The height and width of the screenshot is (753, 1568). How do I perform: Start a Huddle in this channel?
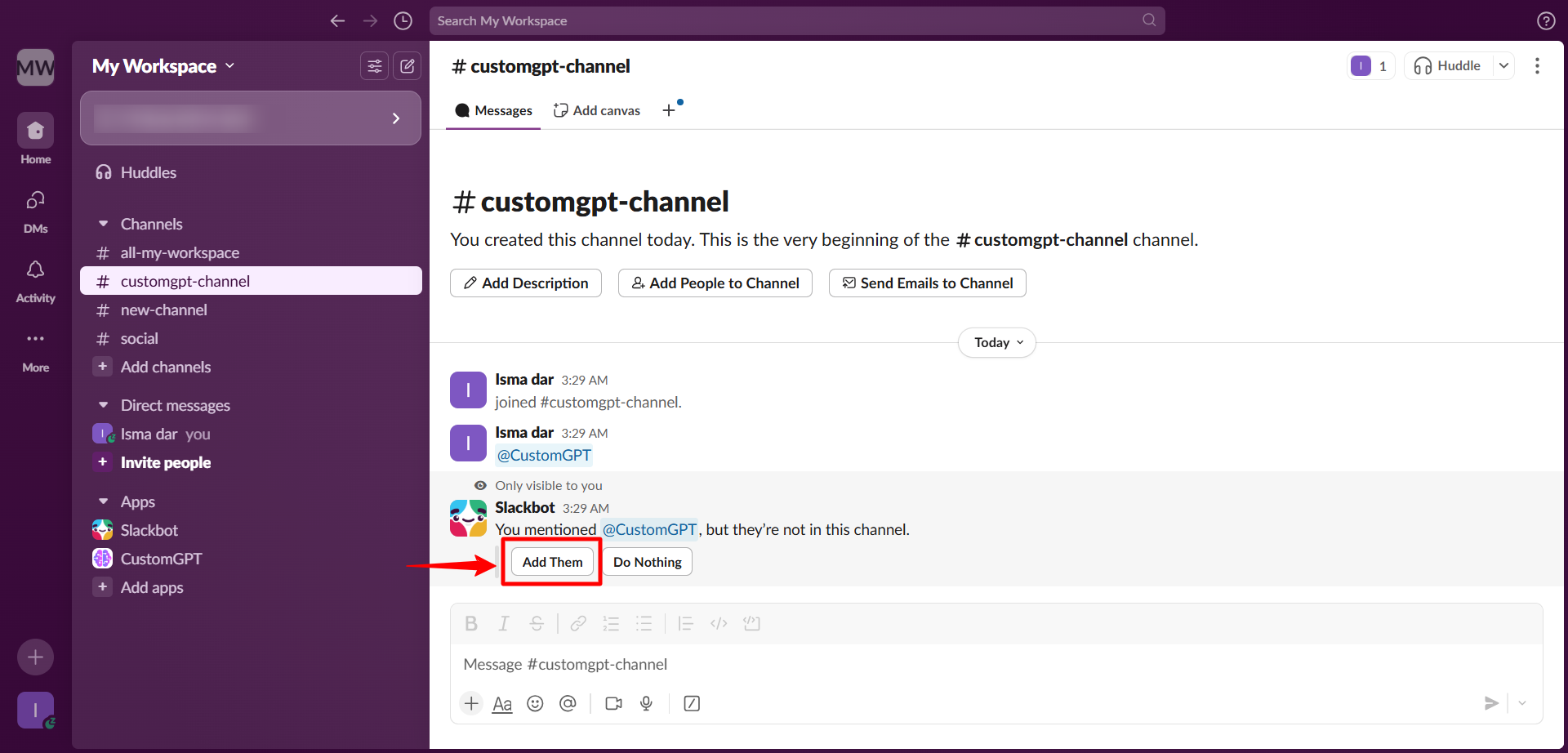point(1448,66)
